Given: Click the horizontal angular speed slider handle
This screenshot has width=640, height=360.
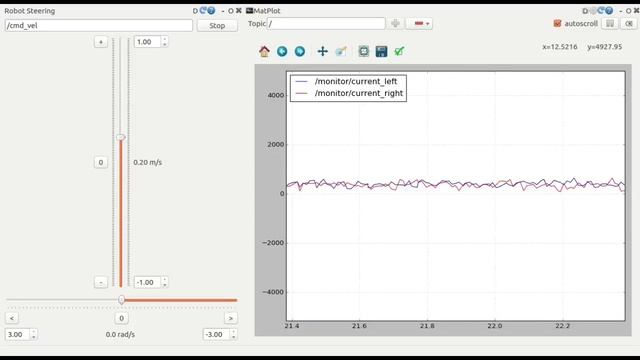Looking at the screenshot, I should (x=121, y=300).
